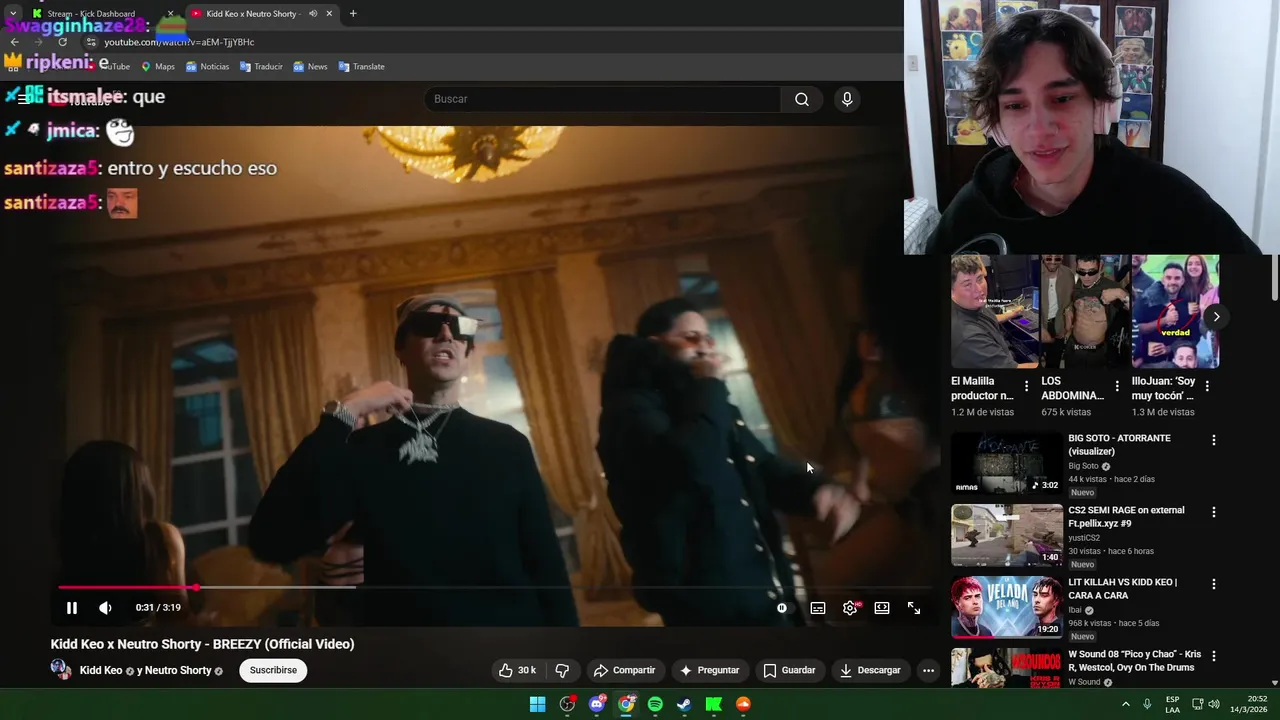Show next Shorts with right chevron
This screenshot has height=720, width=1280.
point(1216,317)
